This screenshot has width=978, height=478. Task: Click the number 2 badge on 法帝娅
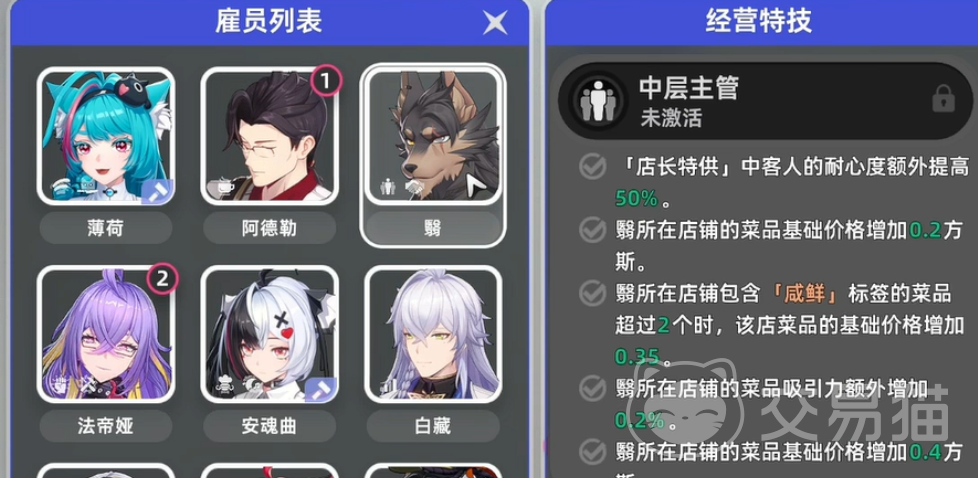click(162, 278)
